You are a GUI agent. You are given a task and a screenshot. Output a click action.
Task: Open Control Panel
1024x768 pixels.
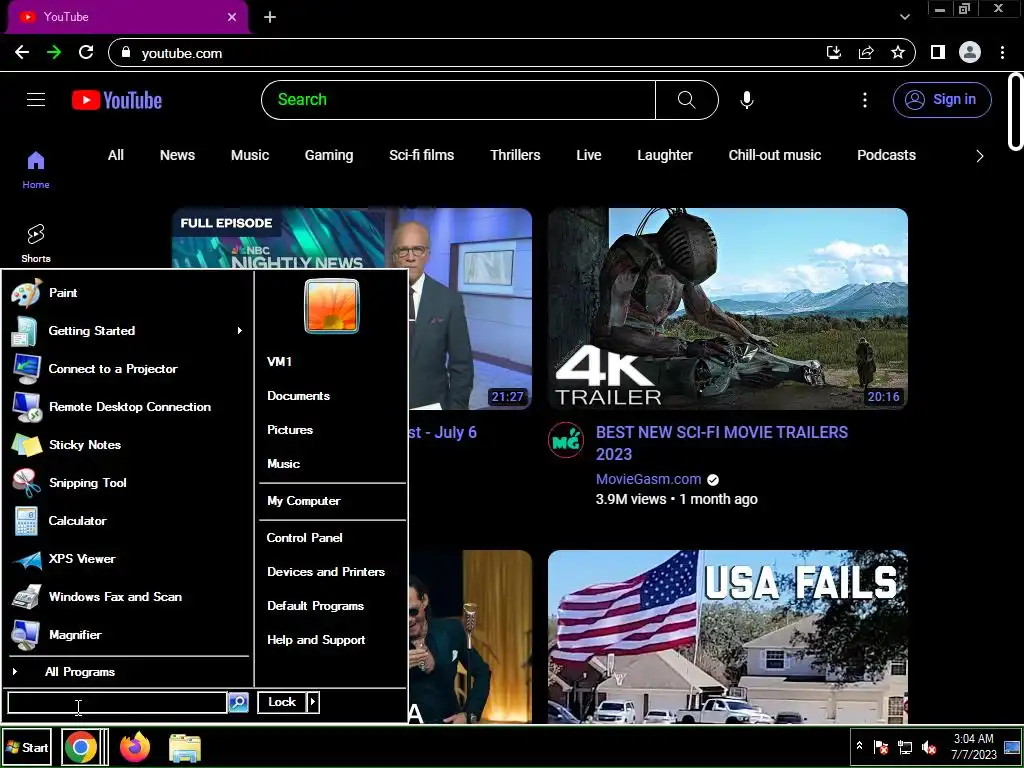[x=304, y=538]
